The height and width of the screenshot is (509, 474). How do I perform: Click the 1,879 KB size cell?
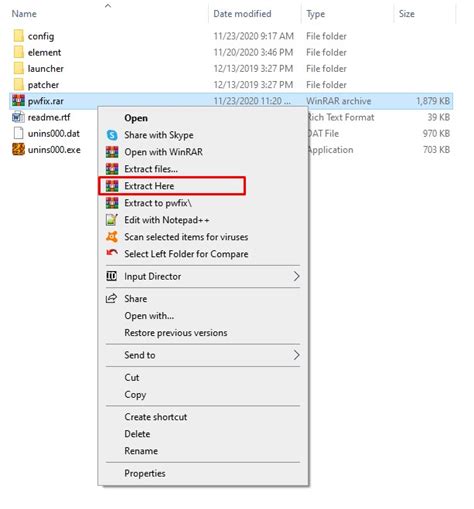tap(433, 101)
